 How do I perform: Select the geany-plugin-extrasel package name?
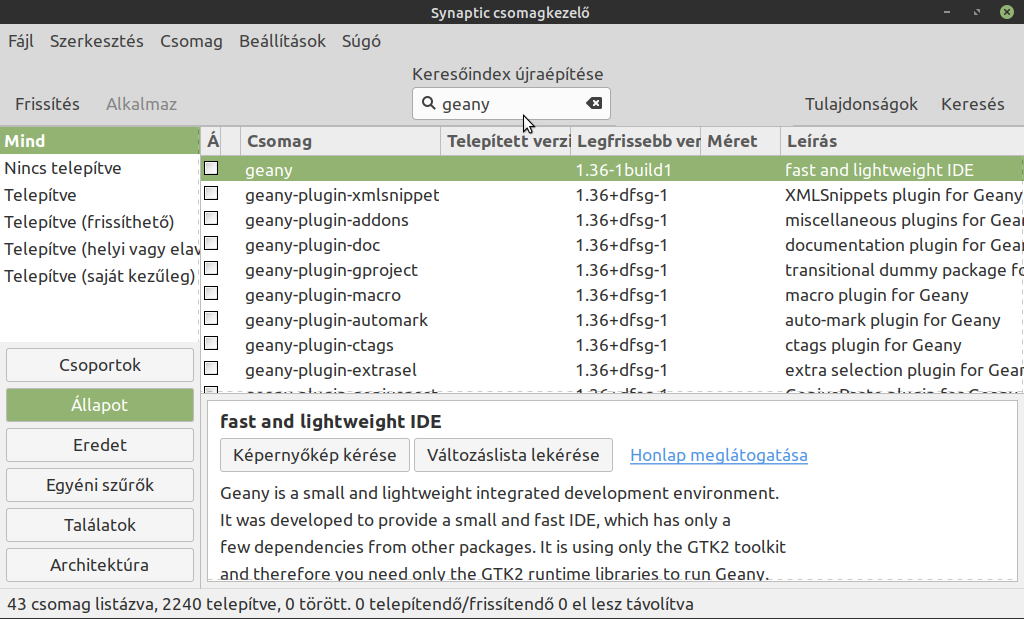[330, 370]
